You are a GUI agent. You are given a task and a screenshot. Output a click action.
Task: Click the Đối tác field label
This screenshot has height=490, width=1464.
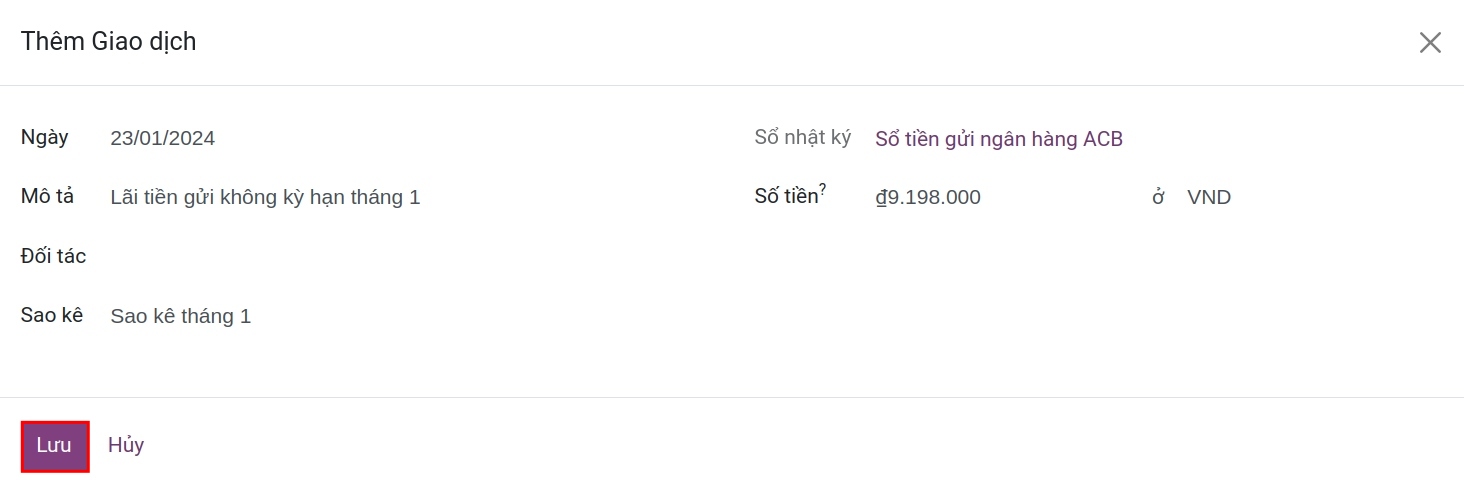[x=54, y=257]
